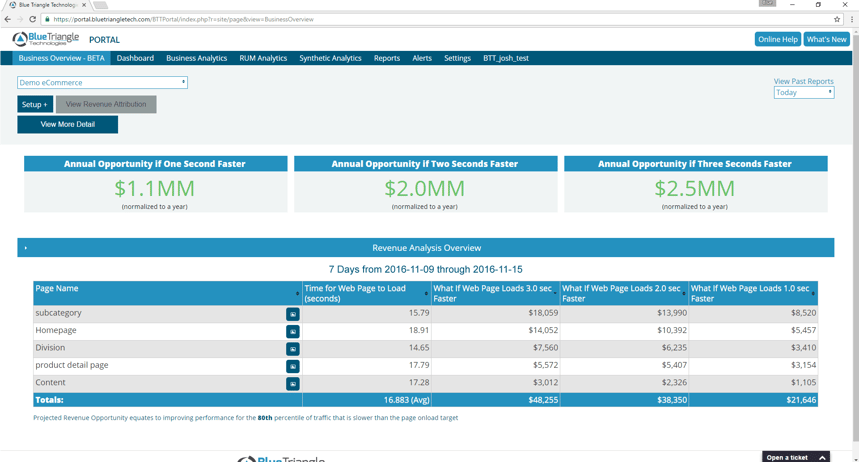
Task: Open BTT_josh_test account menu
Action: pyautogui.click(x=506, y=58)
